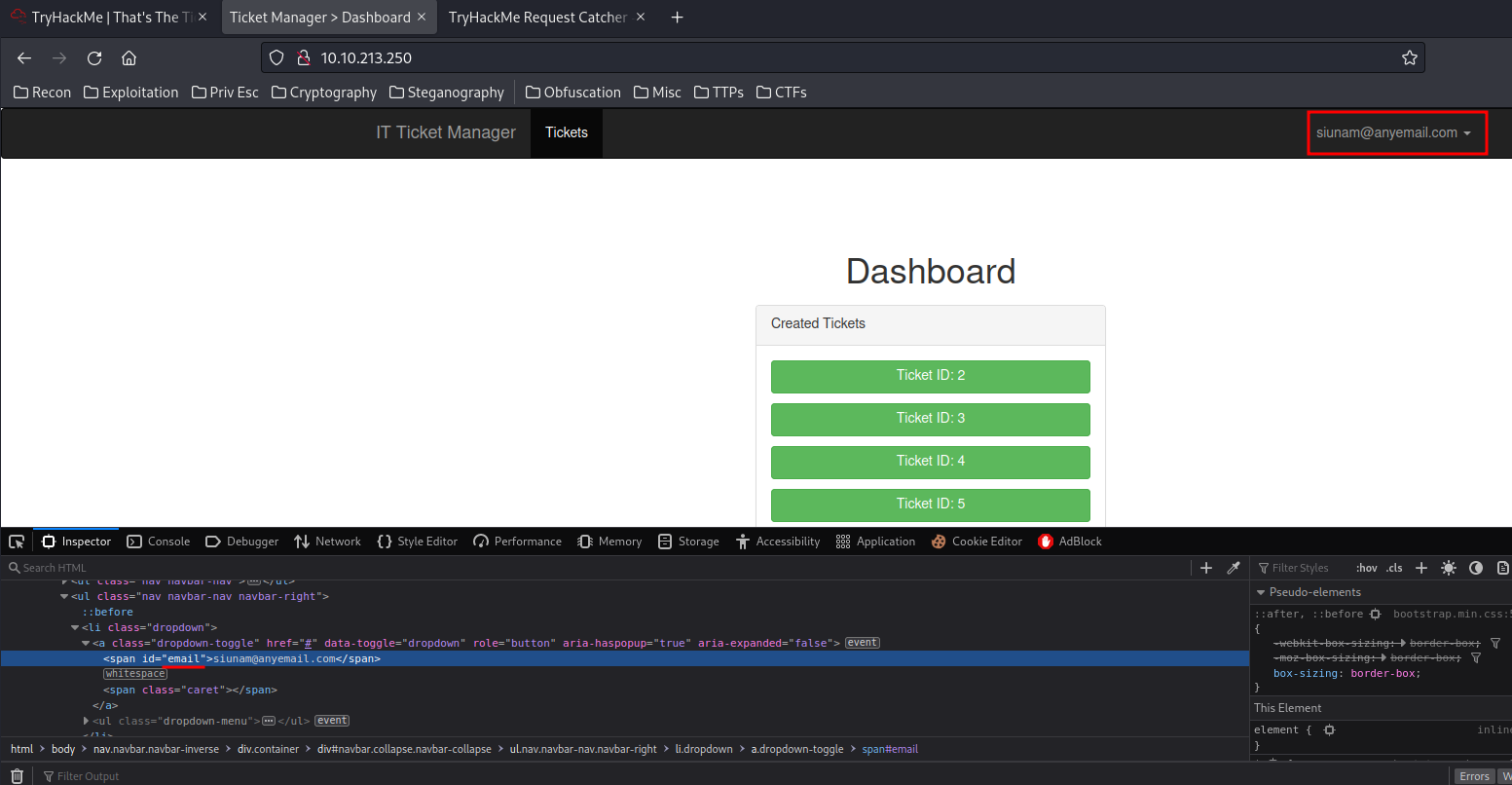
Task: Go back with the browser back arrow
Action: point(24,58)
